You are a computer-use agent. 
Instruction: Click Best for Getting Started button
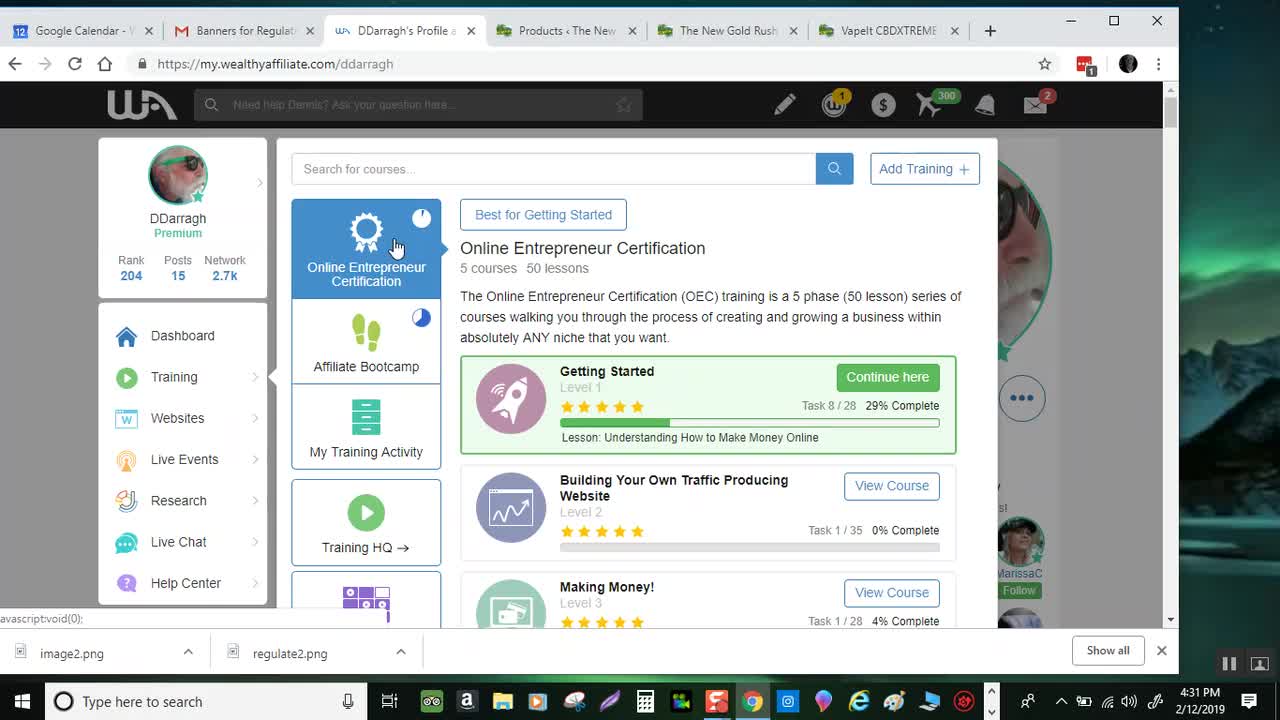click(543, 215)
